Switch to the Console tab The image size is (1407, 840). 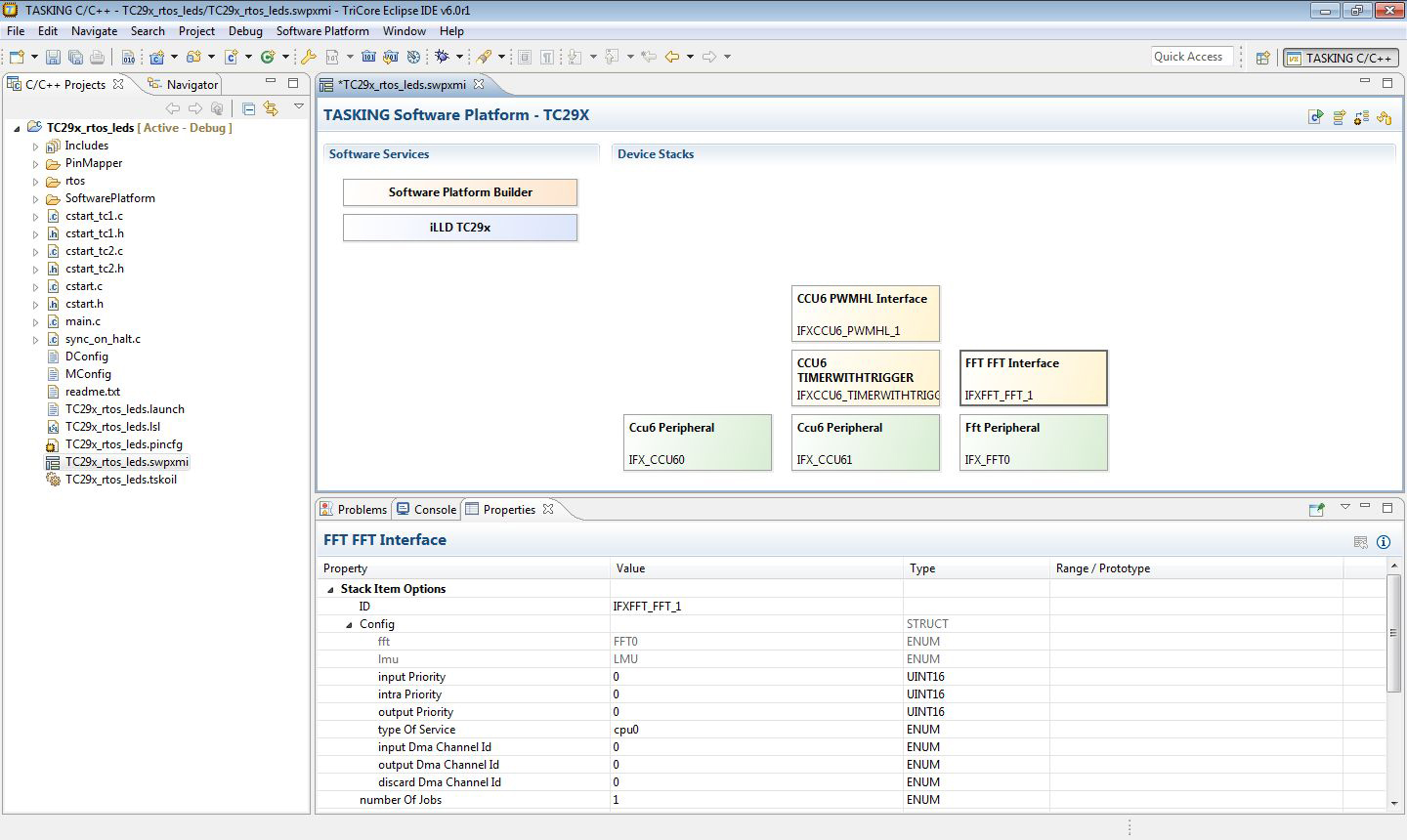coord(427,509)
